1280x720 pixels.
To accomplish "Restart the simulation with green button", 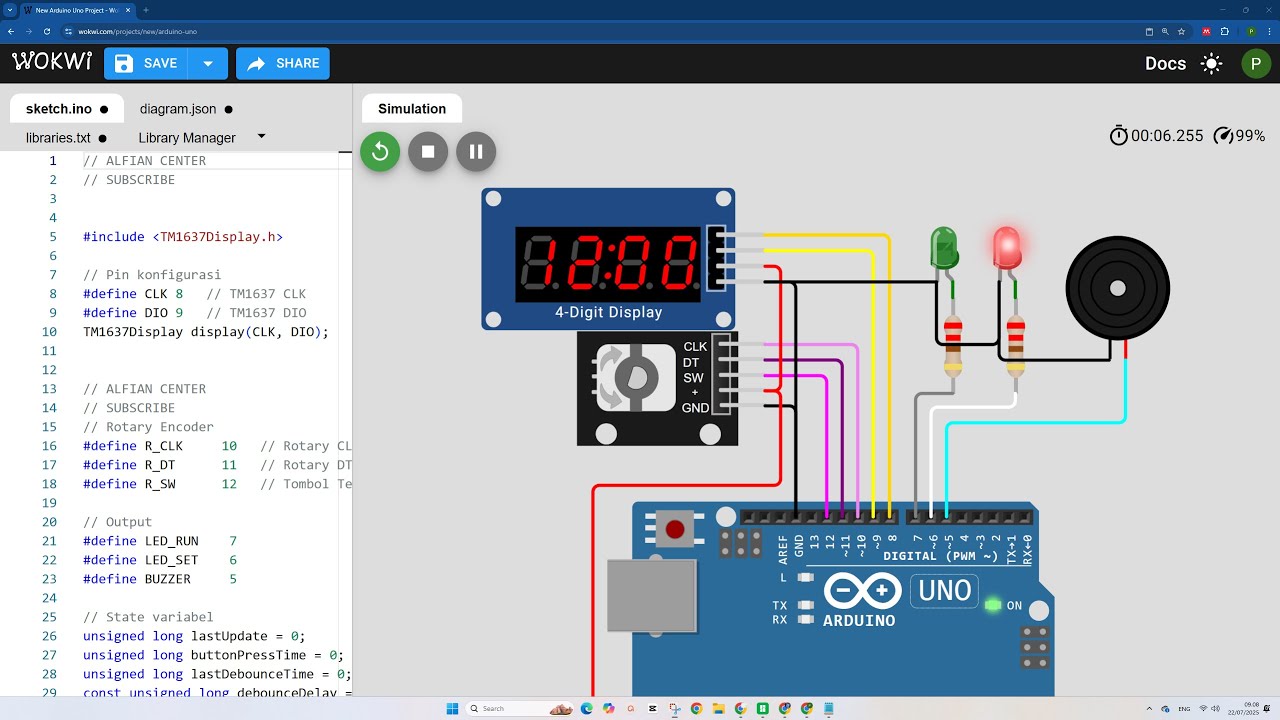I will [x=380, y=152].
